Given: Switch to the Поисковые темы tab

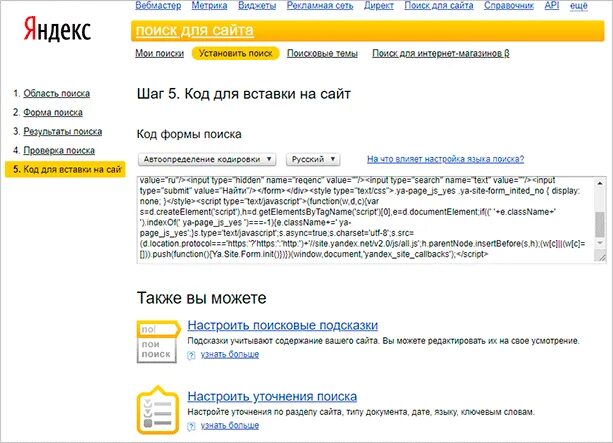Looking at the screenshot, I should pos(322,54).
